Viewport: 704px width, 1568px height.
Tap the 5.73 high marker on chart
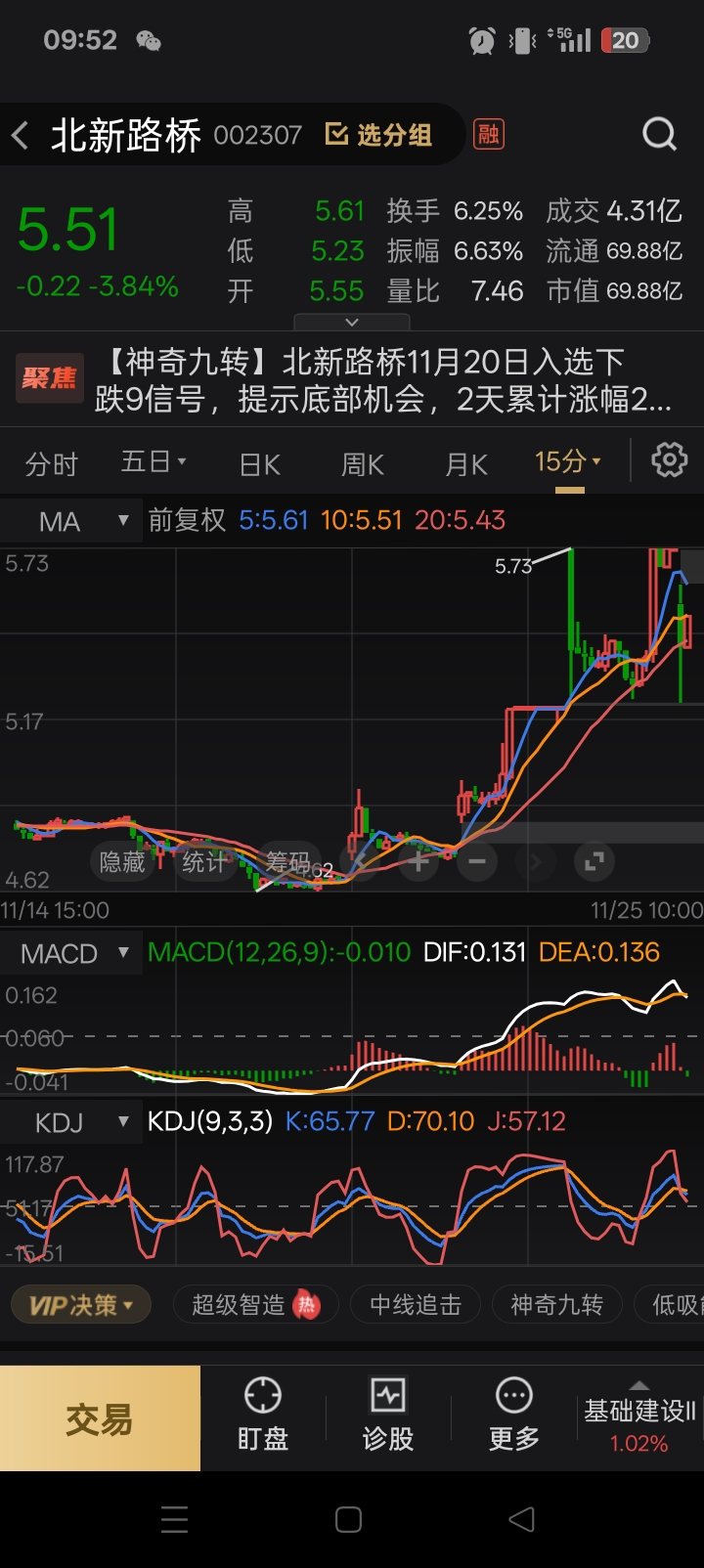click(513, 566)
